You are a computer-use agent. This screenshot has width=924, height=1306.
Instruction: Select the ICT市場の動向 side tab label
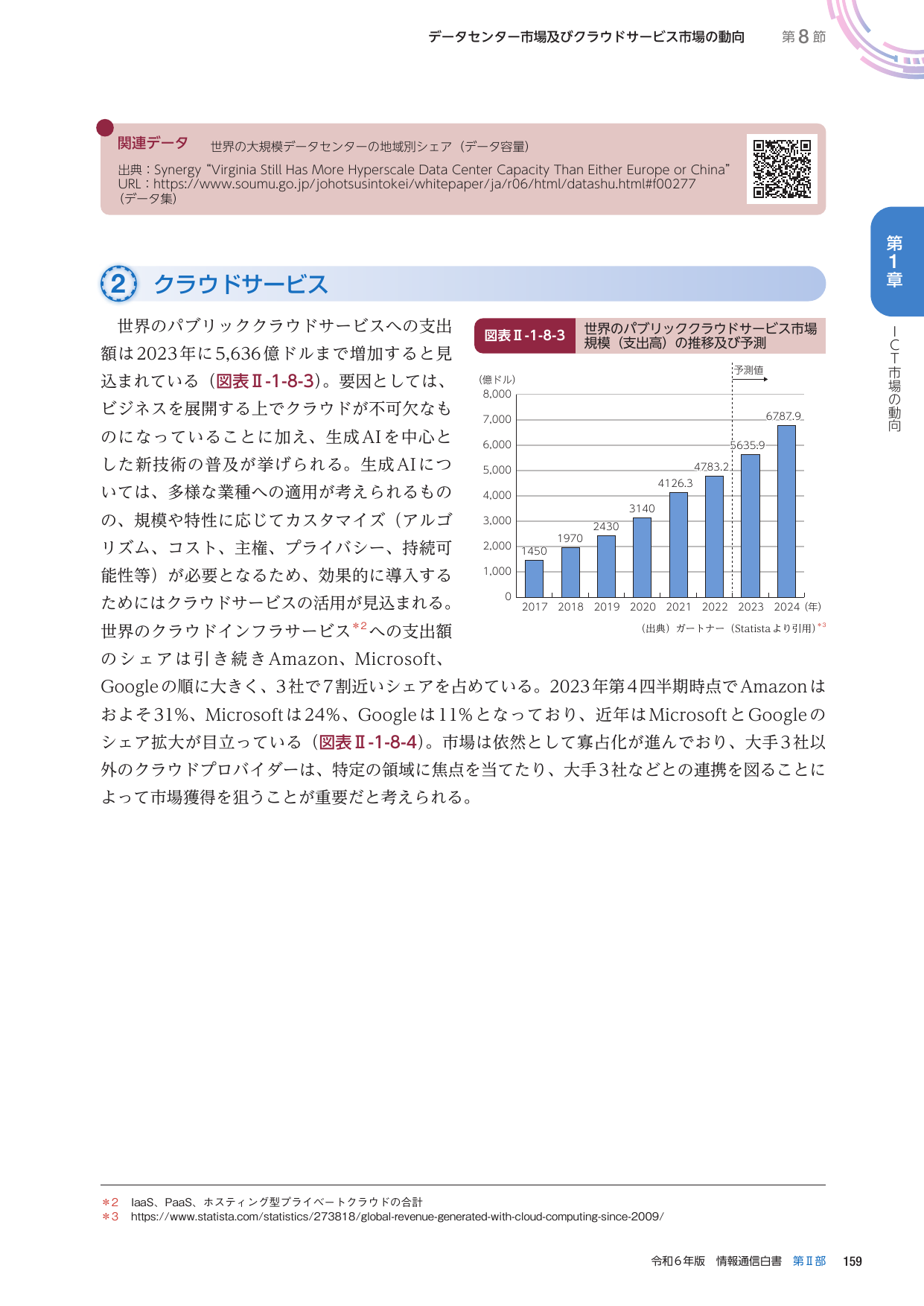[894, 380]
